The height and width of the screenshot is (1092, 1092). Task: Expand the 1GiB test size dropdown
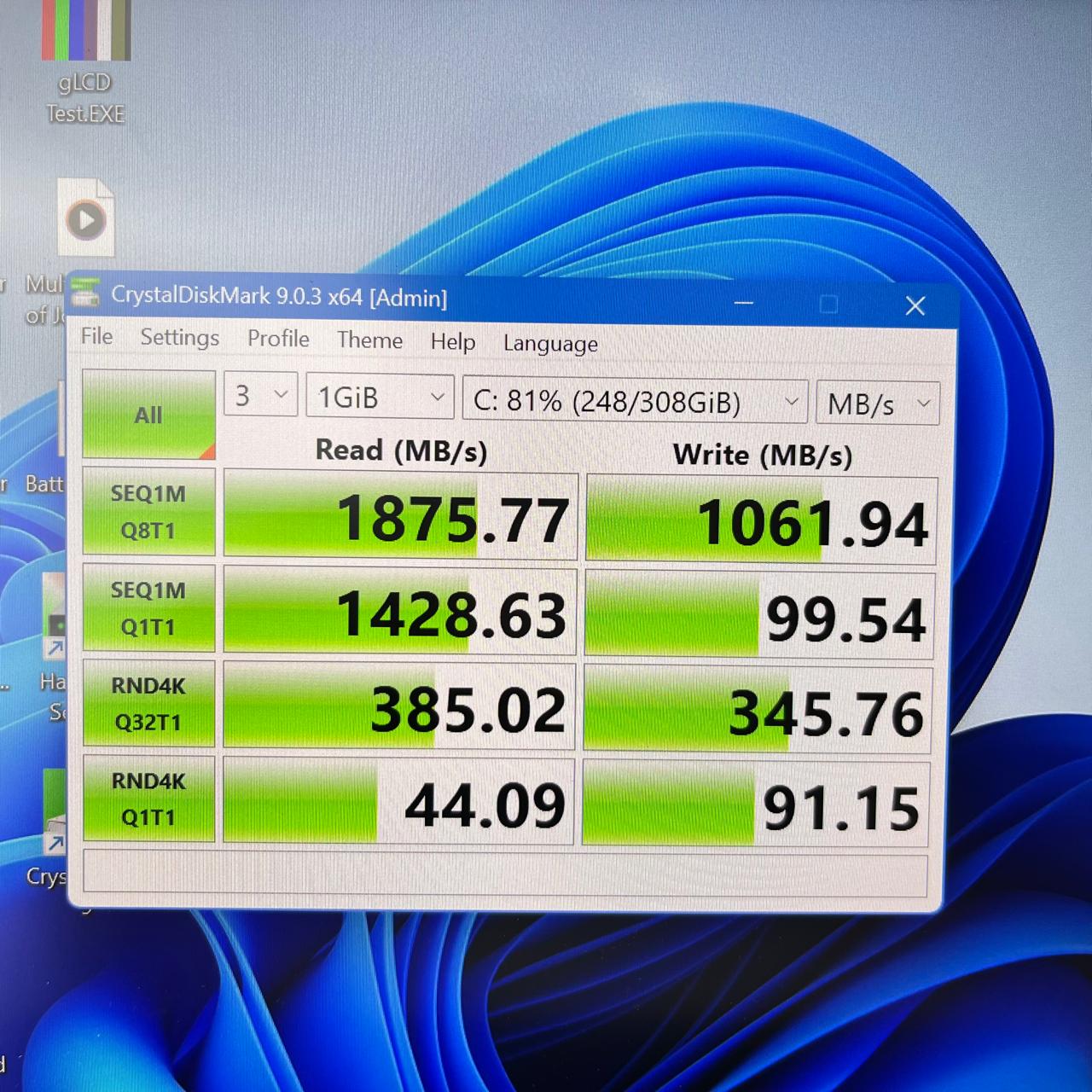[x=380, y=397]
